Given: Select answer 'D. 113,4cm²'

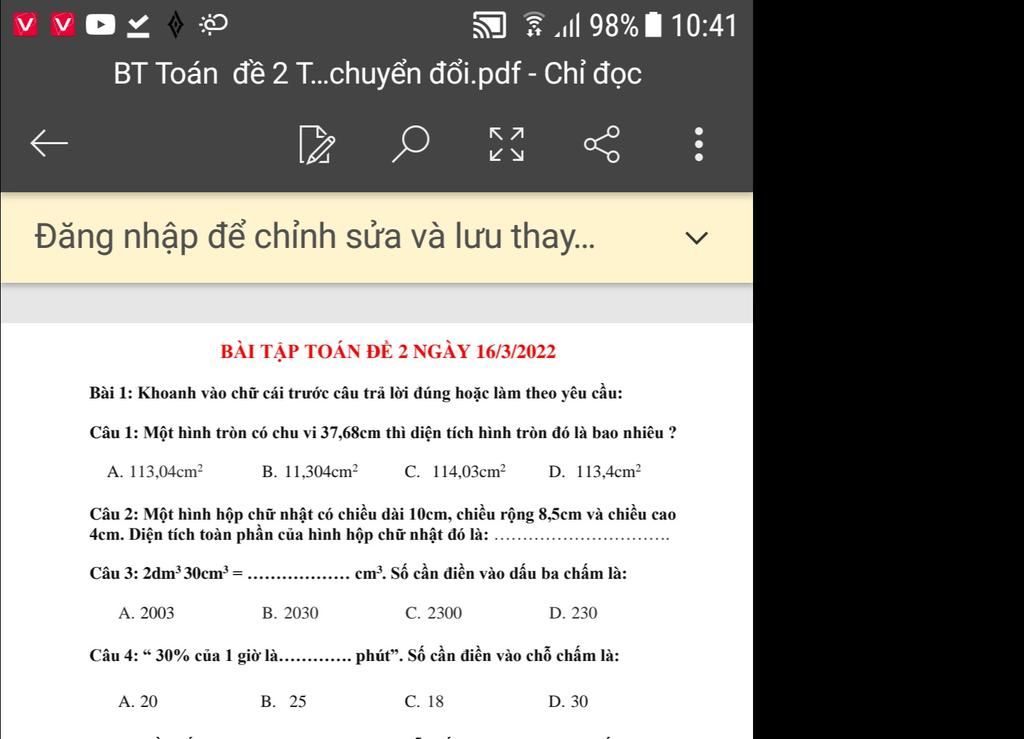Looking at the screenshot, I should tap(595, 471).
